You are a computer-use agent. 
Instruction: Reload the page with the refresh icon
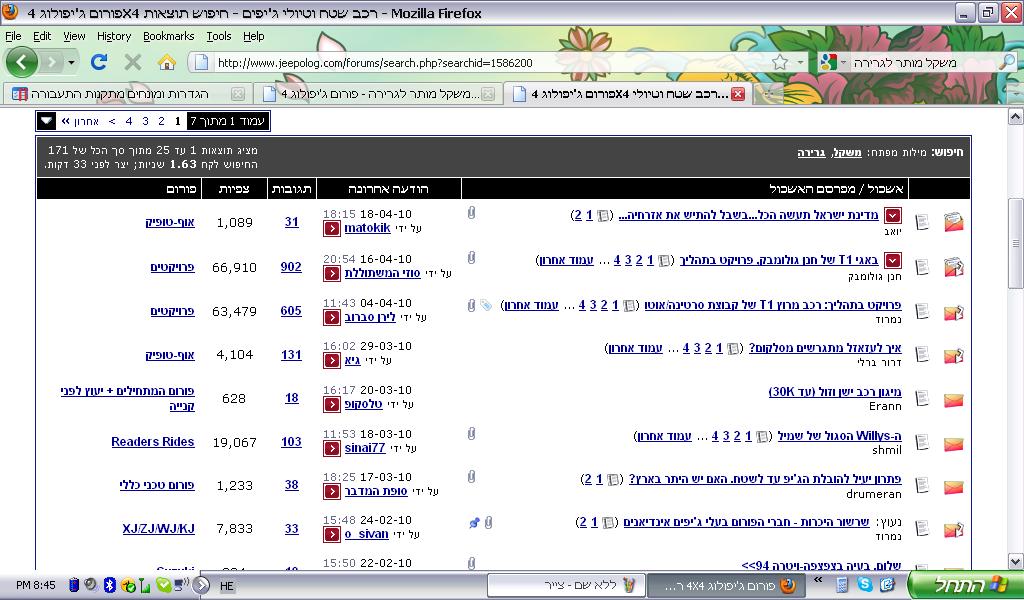coord(99,62)
